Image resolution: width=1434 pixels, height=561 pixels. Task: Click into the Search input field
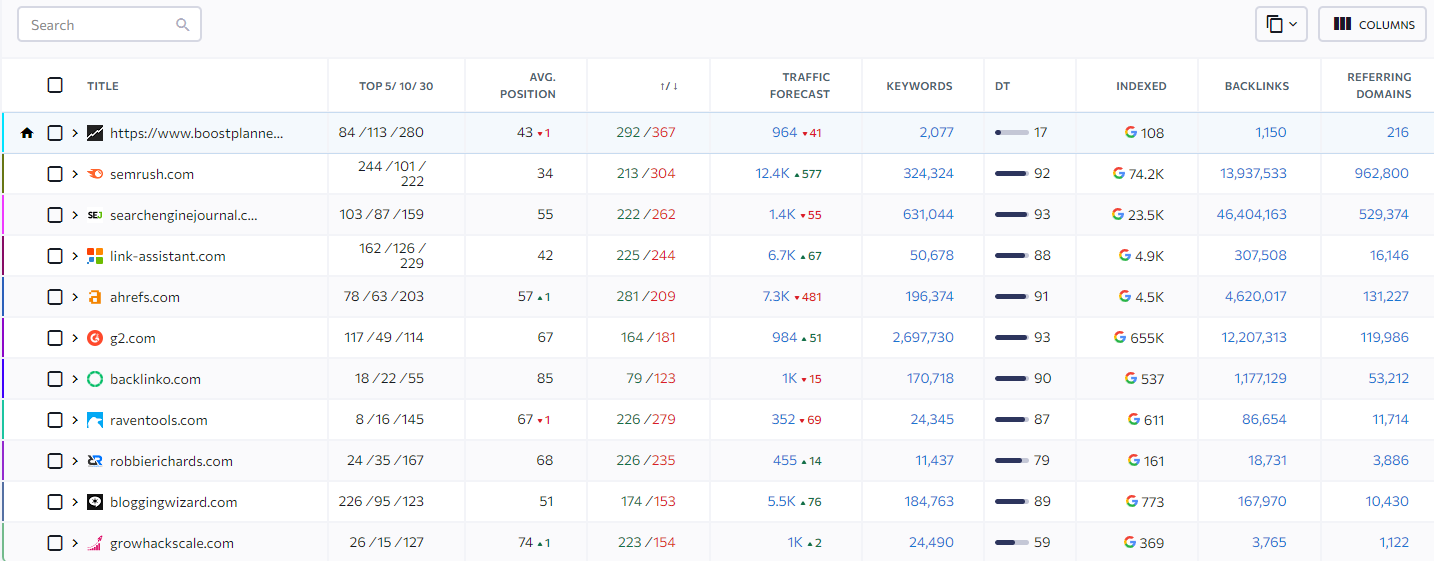100,25
